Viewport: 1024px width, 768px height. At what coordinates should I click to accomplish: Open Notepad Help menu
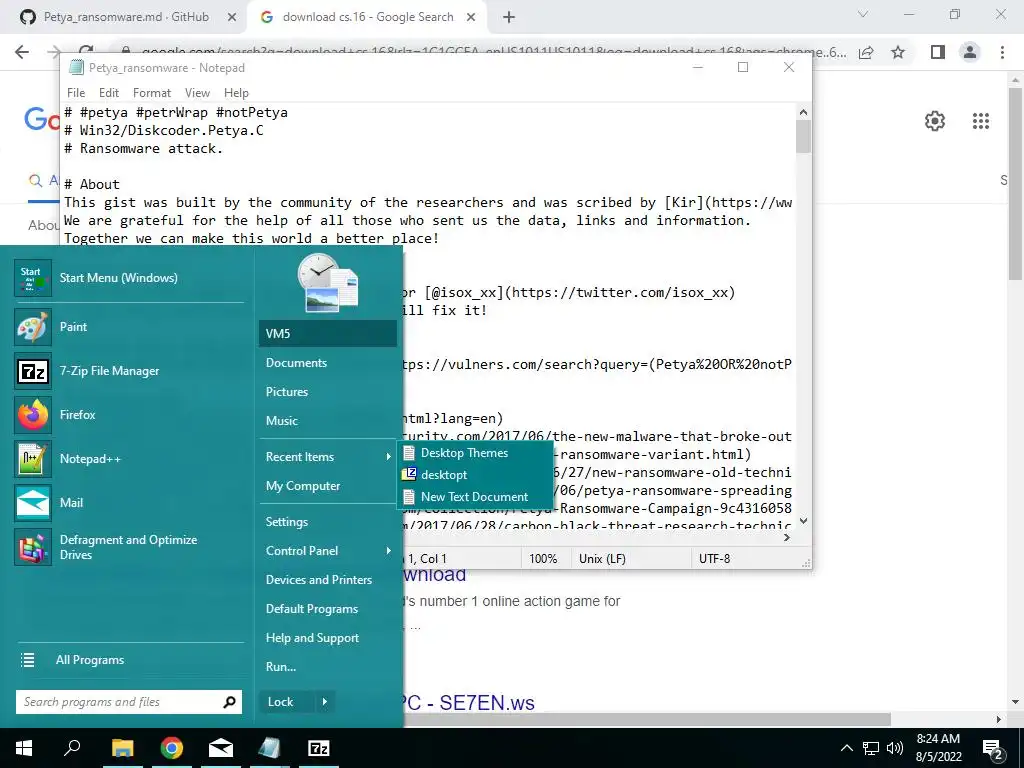pyautogui.click(x=236, y=93)
